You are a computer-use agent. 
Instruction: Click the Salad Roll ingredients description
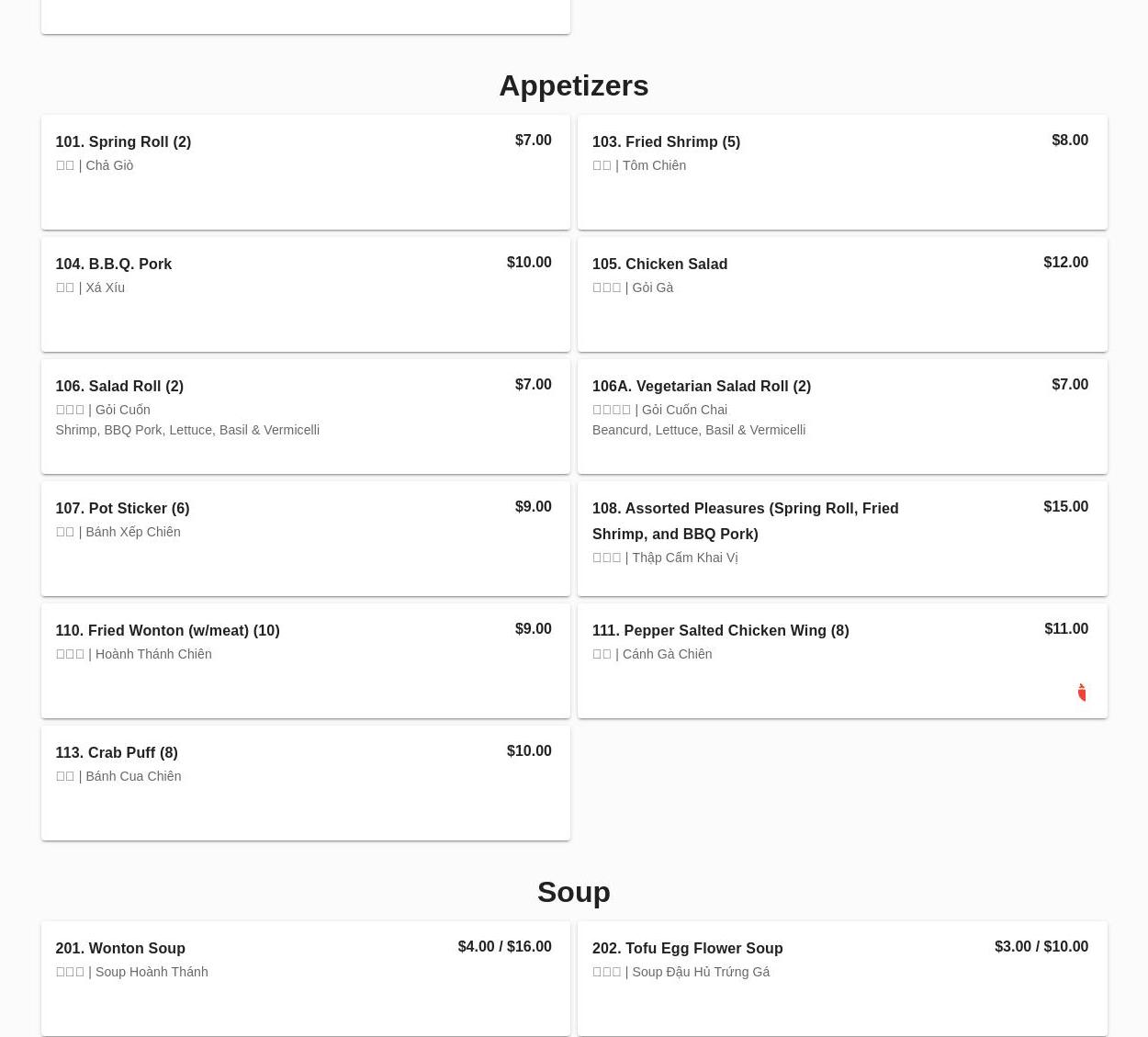pyautogui.click(x=187, y=430)
